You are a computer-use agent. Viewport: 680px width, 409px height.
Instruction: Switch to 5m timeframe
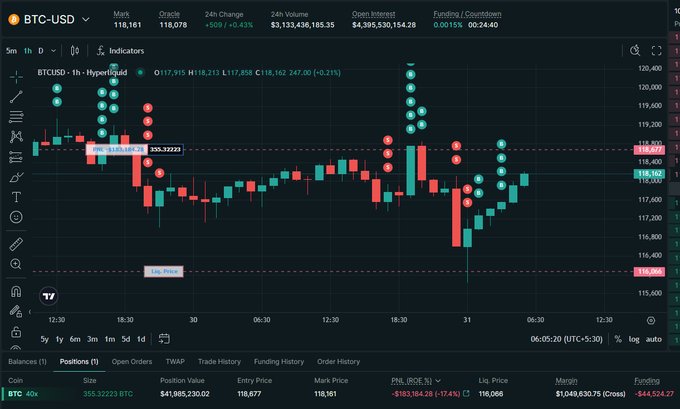point(11,51)
